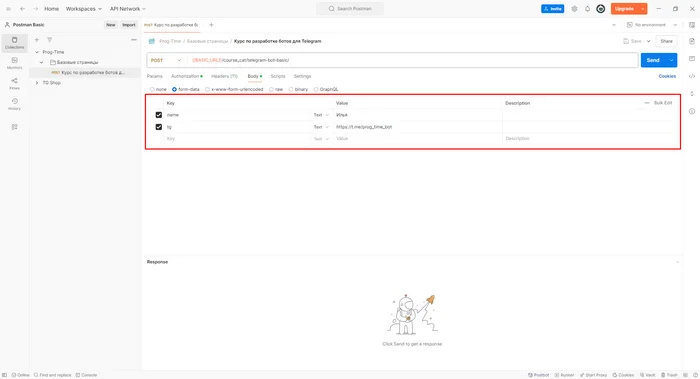This screenshot has height=379, width=700.
Task: Open environment quick look icon
Action: coord(692,25)
